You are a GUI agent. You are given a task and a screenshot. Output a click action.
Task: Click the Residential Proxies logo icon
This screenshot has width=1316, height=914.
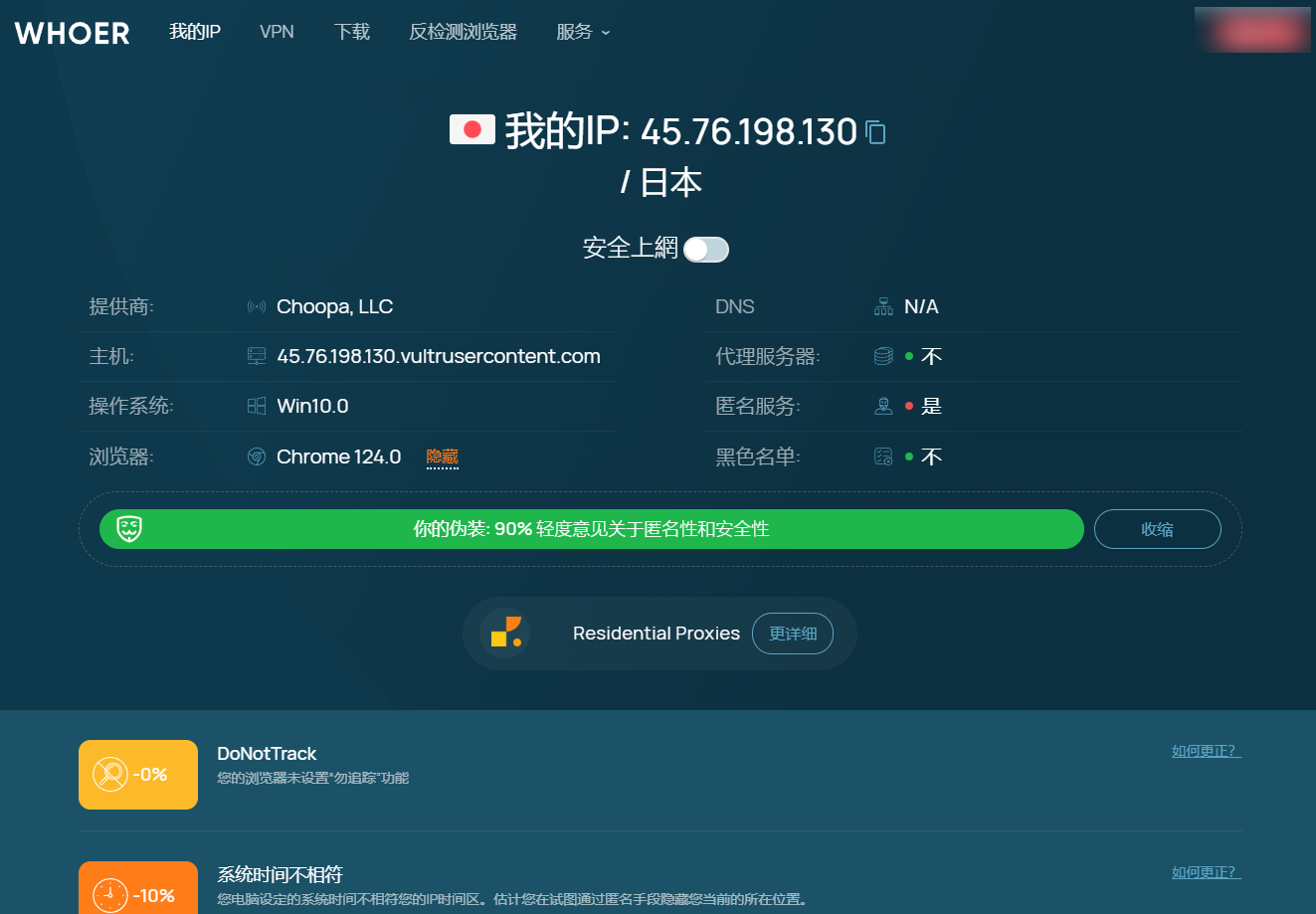pos(505,633)
